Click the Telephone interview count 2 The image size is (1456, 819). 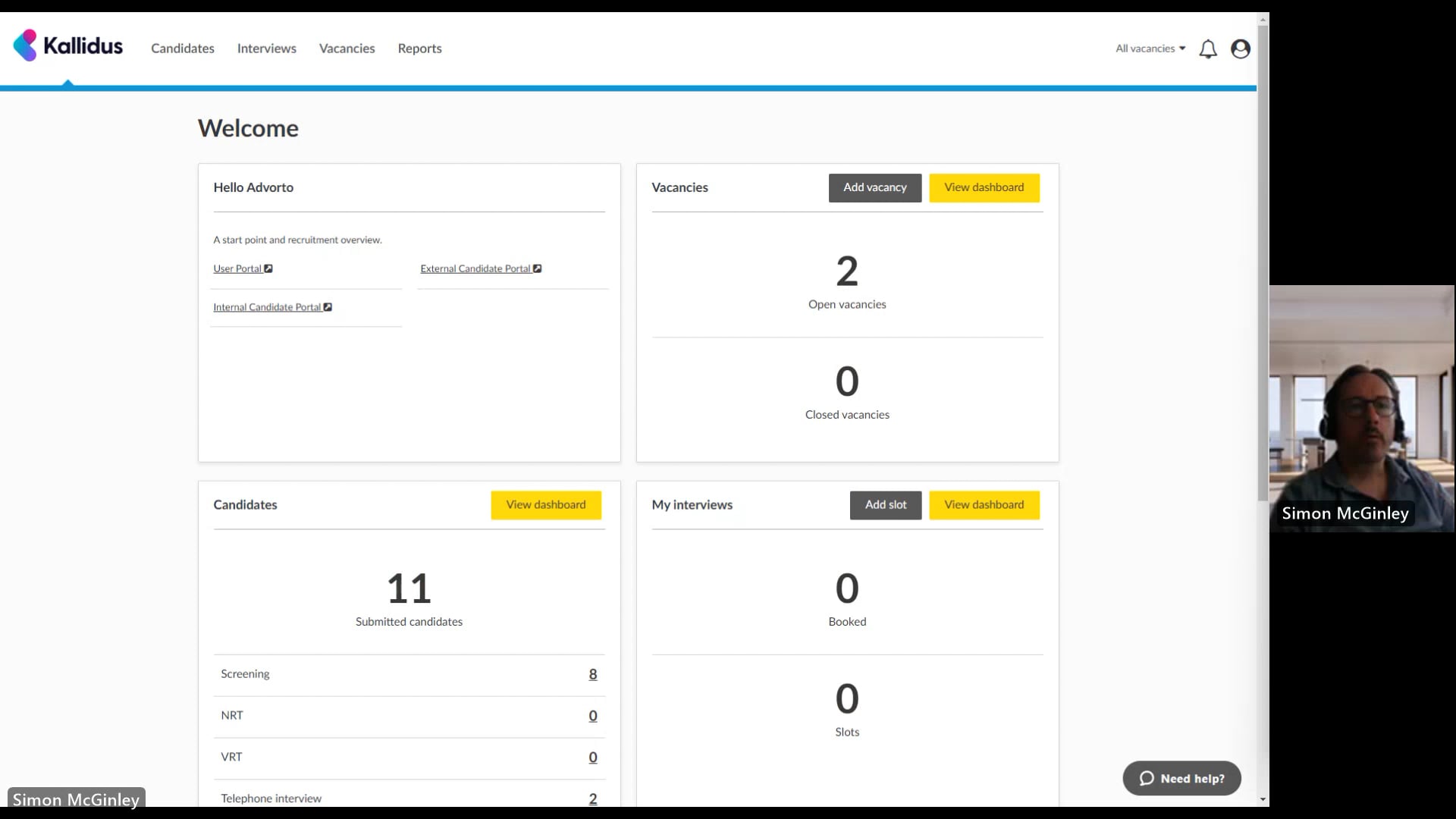click(593, 799)
